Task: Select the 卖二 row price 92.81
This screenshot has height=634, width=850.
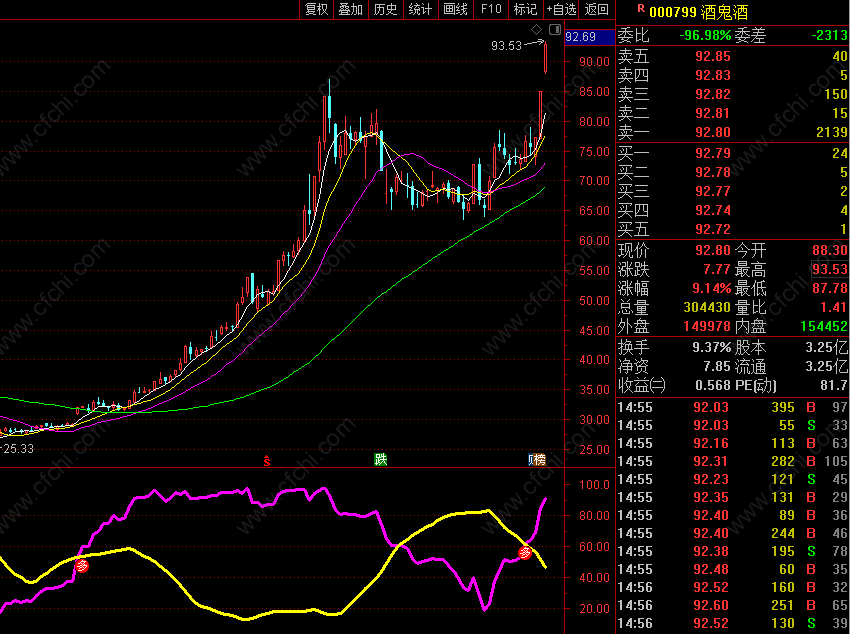Action: (x=713, y=113)
